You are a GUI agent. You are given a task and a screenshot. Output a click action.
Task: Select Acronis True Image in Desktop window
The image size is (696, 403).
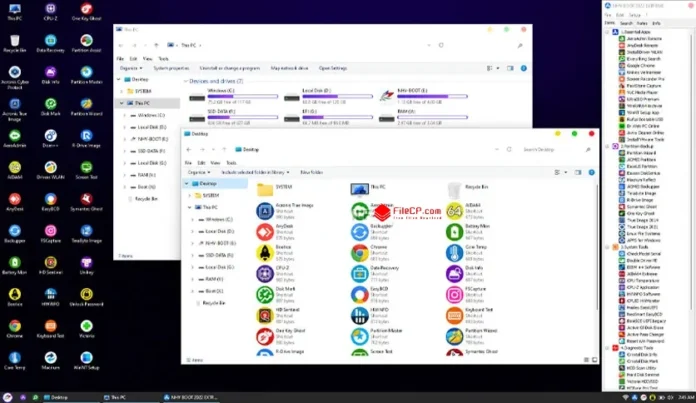pos(285,211)
